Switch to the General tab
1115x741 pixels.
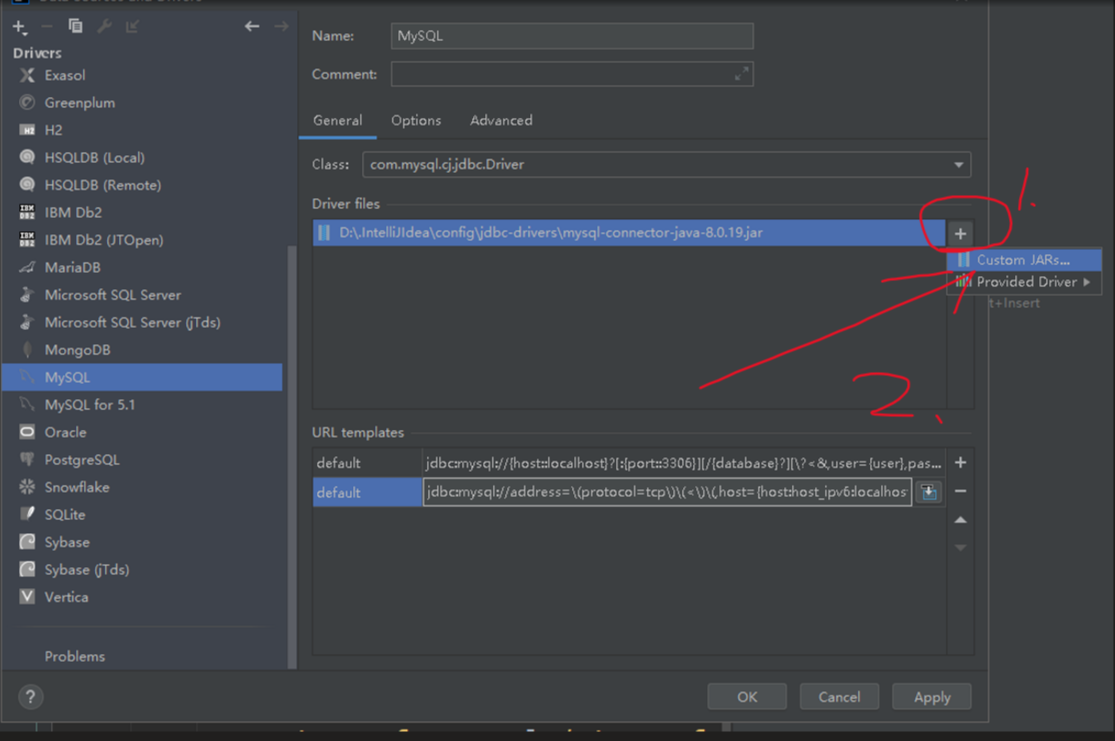[x=338, y=121]
